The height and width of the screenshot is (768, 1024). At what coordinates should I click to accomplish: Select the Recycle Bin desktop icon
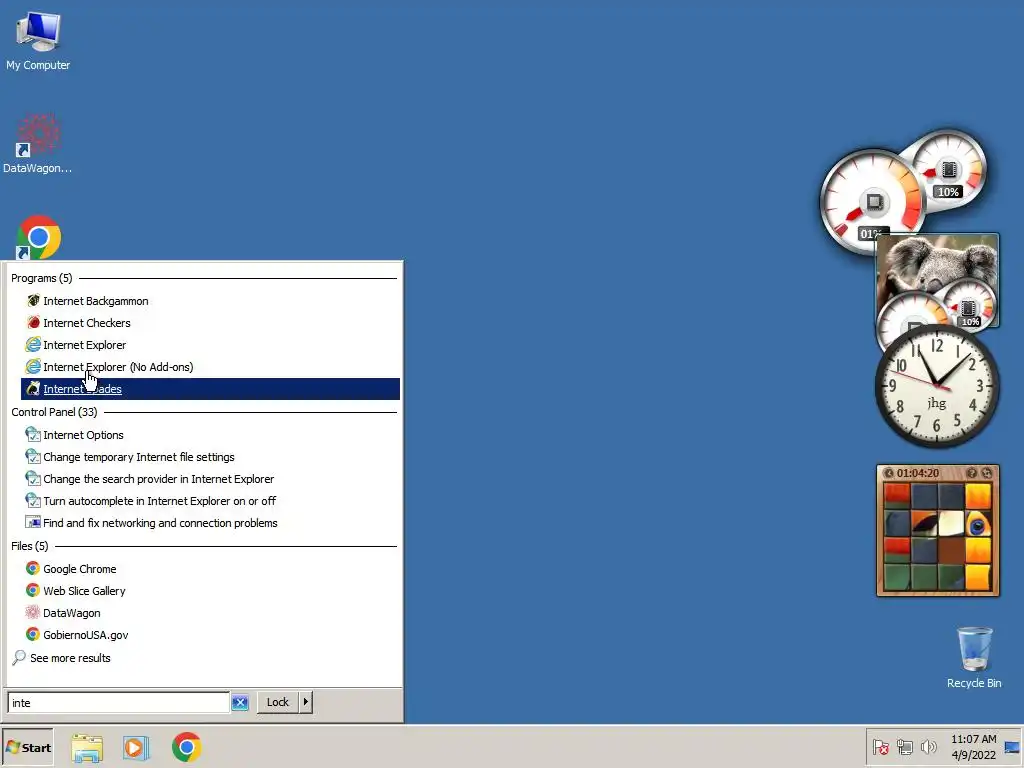(974, 658)
